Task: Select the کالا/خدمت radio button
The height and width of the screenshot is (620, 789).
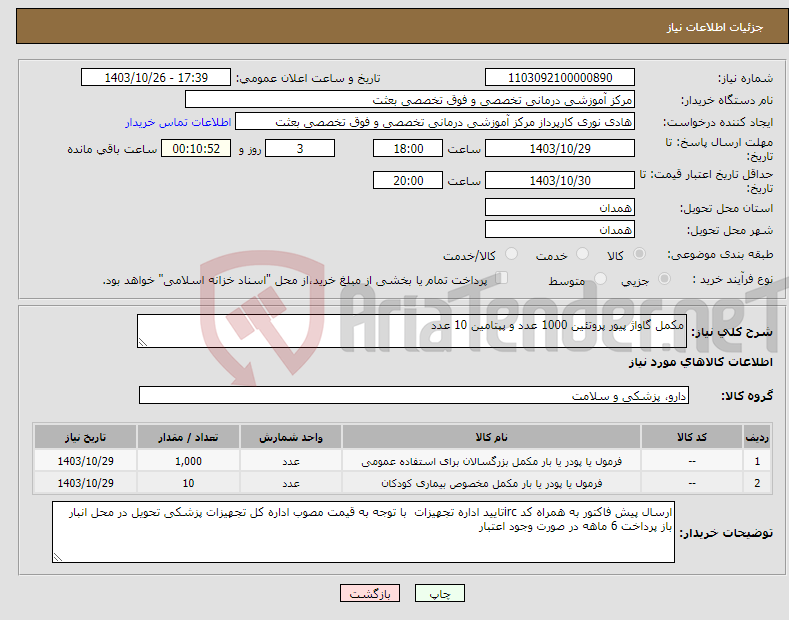Action: (x=511, y=254)
